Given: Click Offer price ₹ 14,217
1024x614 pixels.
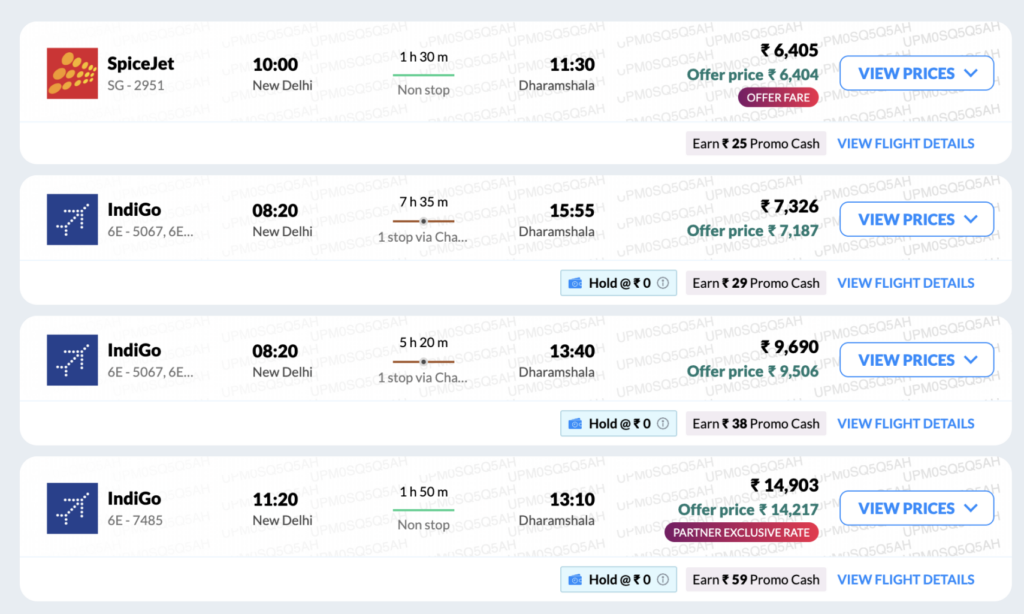Looking at the screenshot, I should 748,509.
